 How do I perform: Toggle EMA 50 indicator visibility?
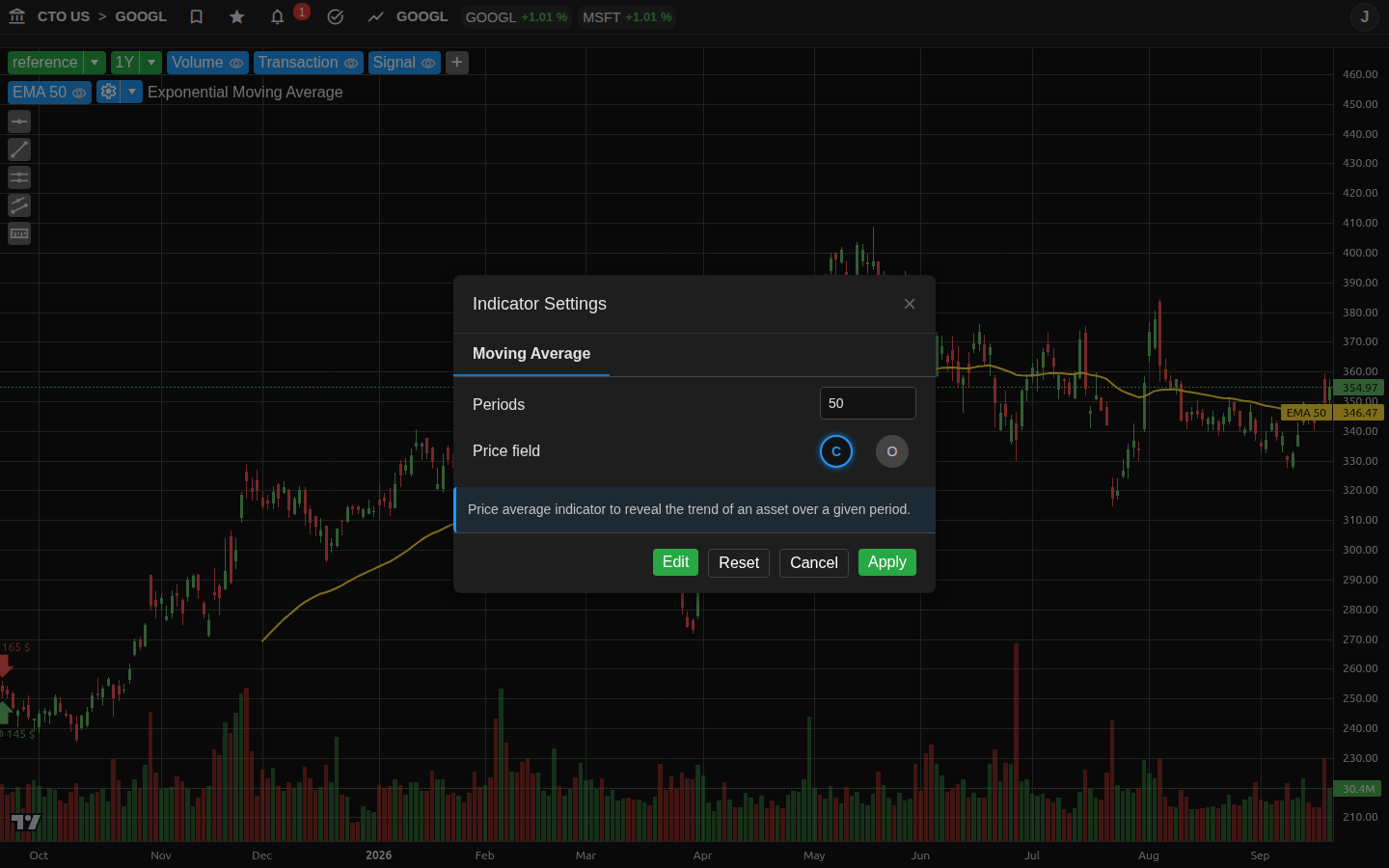[79, 93]
